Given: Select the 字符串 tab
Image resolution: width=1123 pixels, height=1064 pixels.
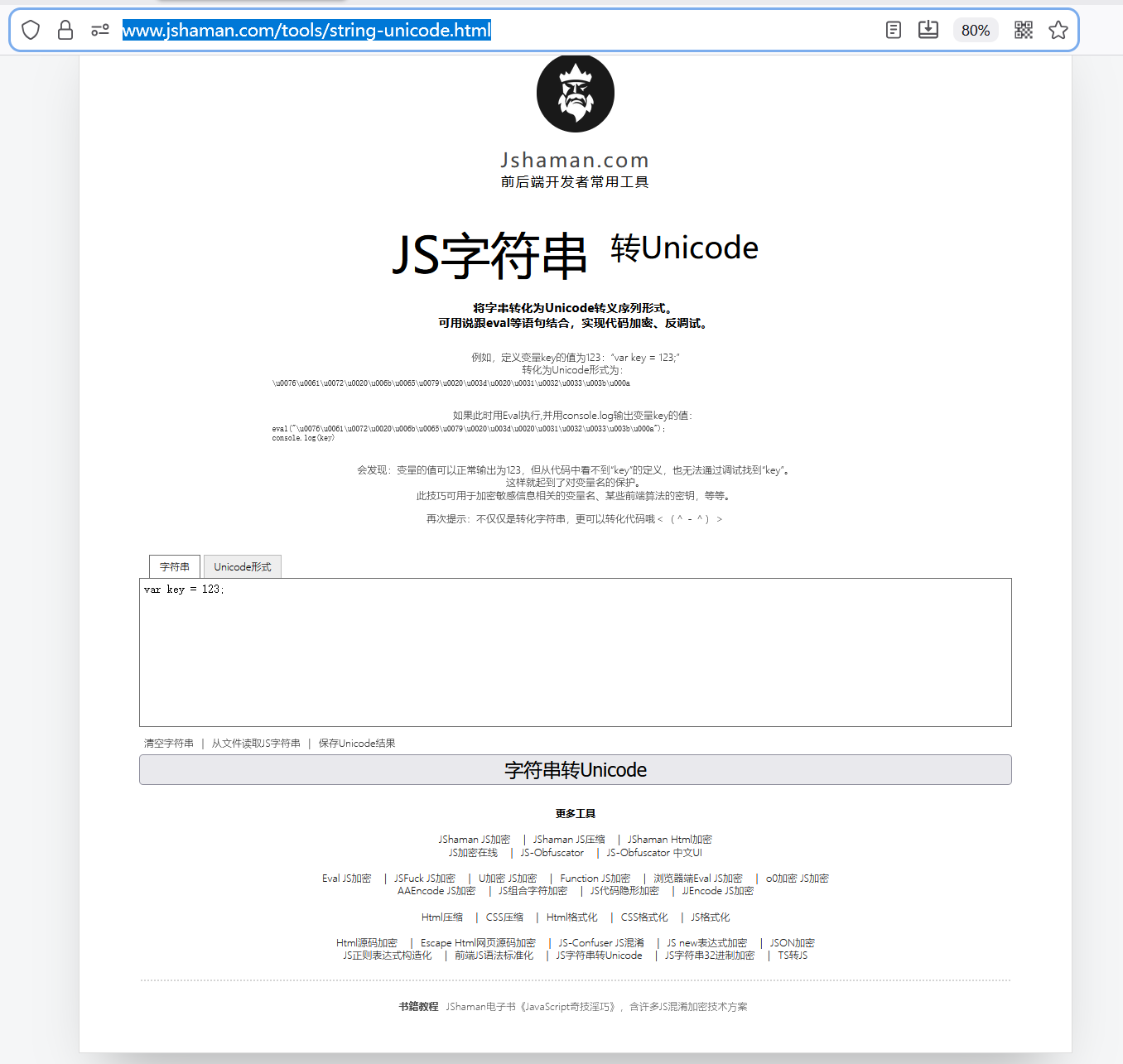Looking at the screenshot, I should [x=175, y=566].
